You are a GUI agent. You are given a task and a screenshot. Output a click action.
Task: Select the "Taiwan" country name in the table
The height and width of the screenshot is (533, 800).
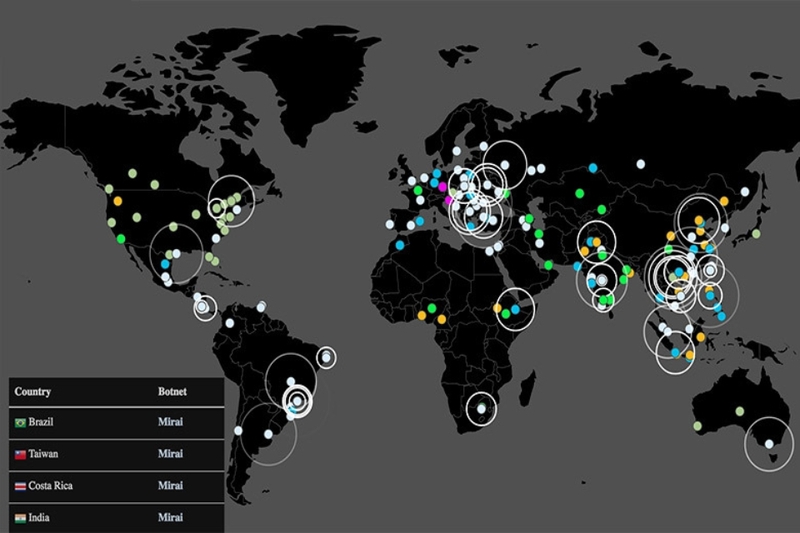click(x=43, y=453)
